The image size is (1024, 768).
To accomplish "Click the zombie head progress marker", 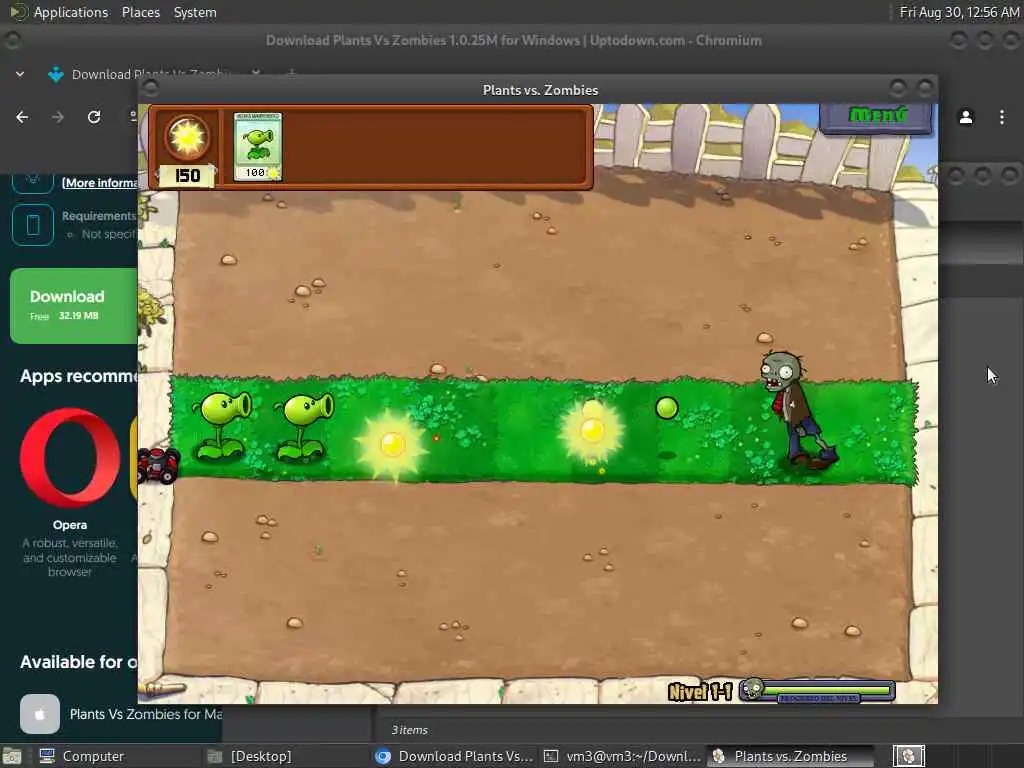I will click(752, 688).
